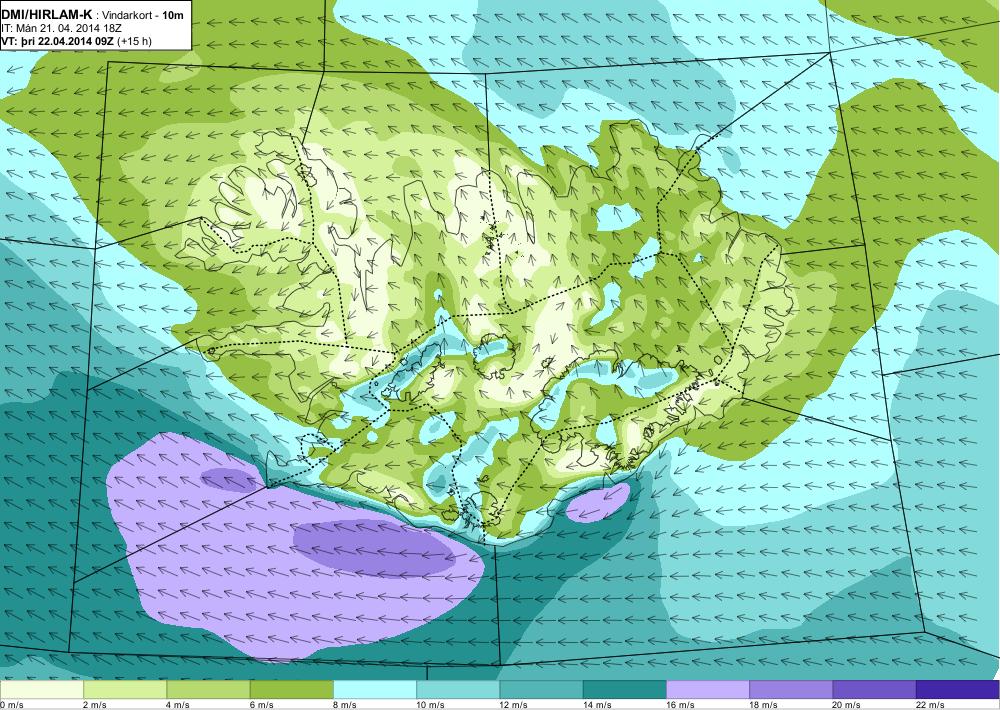The height and width of the screenshot is (710, 1000).
Task: Click the "22 m/s" legend label
Action: [x=930, y=705]
